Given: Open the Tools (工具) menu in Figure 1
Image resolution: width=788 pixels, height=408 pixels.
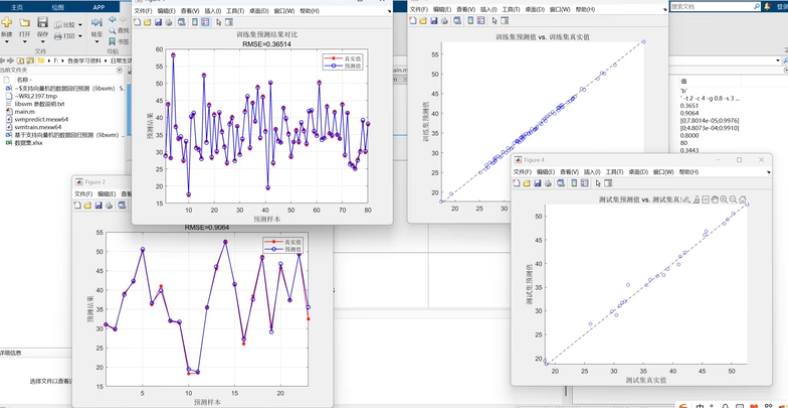Looking at the screenshot, I should [235, 10].
